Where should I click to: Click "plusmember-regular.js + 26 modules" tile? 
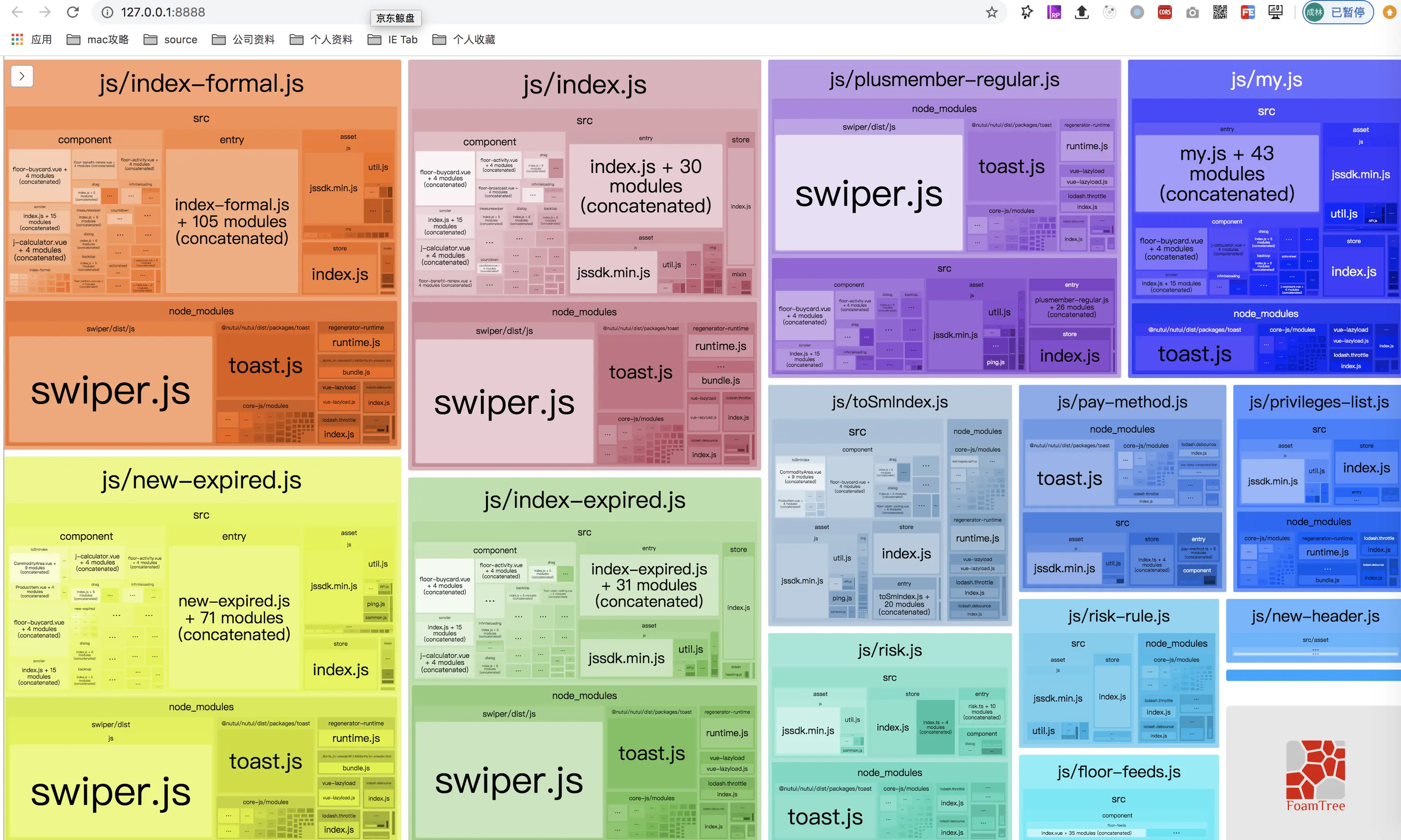coord(1072,307)
